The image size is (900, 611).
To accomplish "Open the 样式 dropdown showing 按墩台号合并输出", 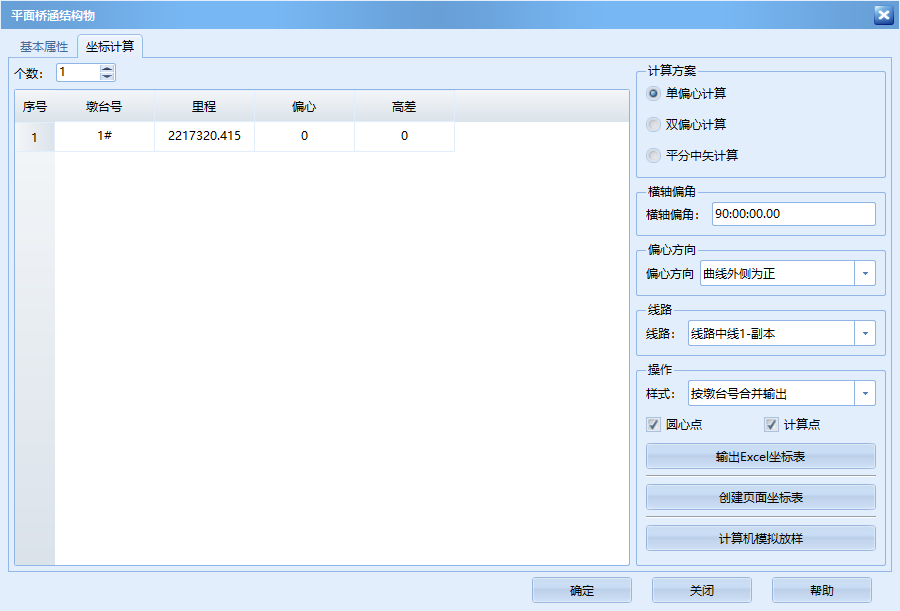I will click(x=864, y=393).
